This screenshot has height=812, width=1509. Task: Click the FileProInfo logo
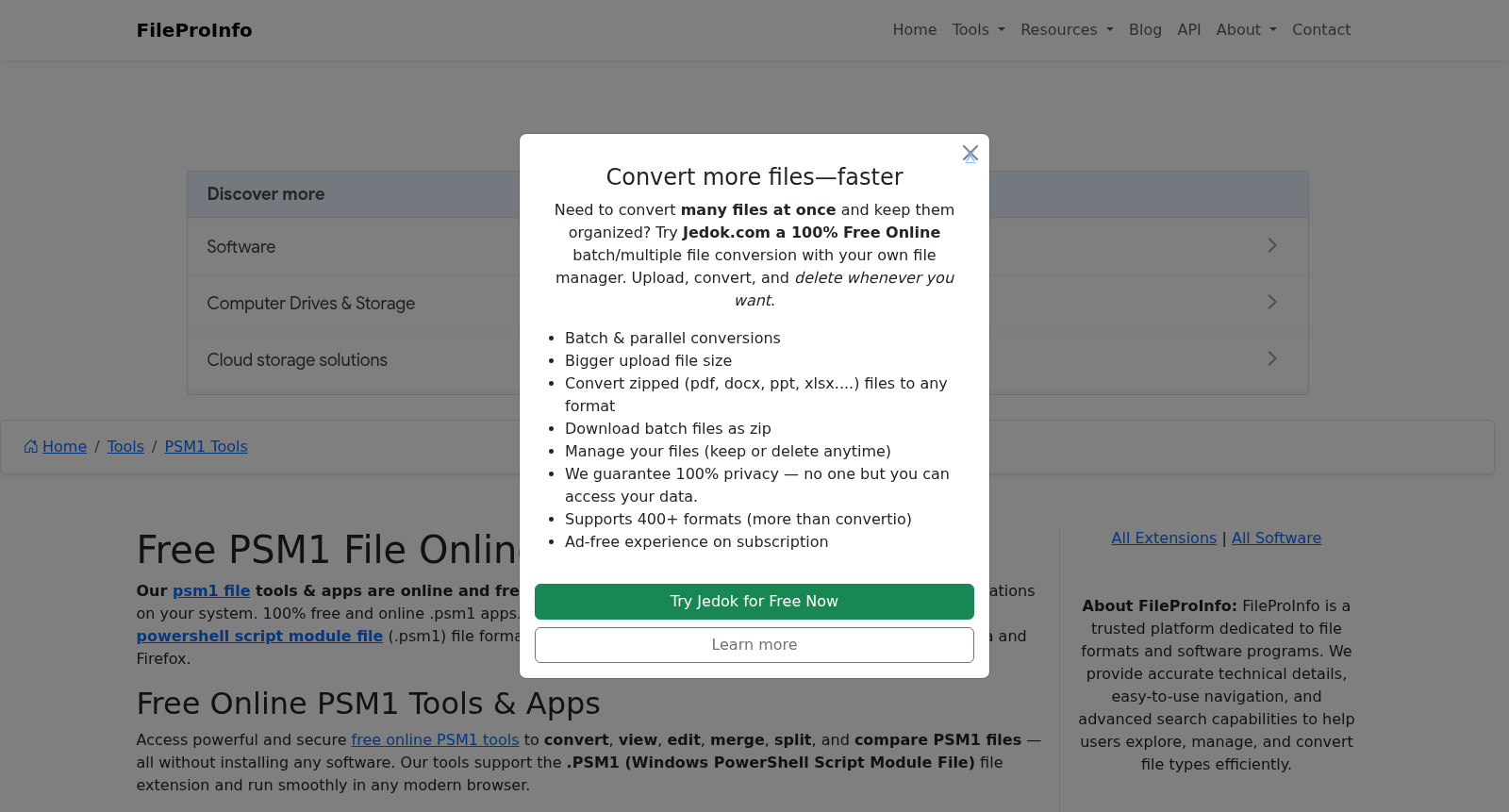pyautogui.click(x=194, y=30)
